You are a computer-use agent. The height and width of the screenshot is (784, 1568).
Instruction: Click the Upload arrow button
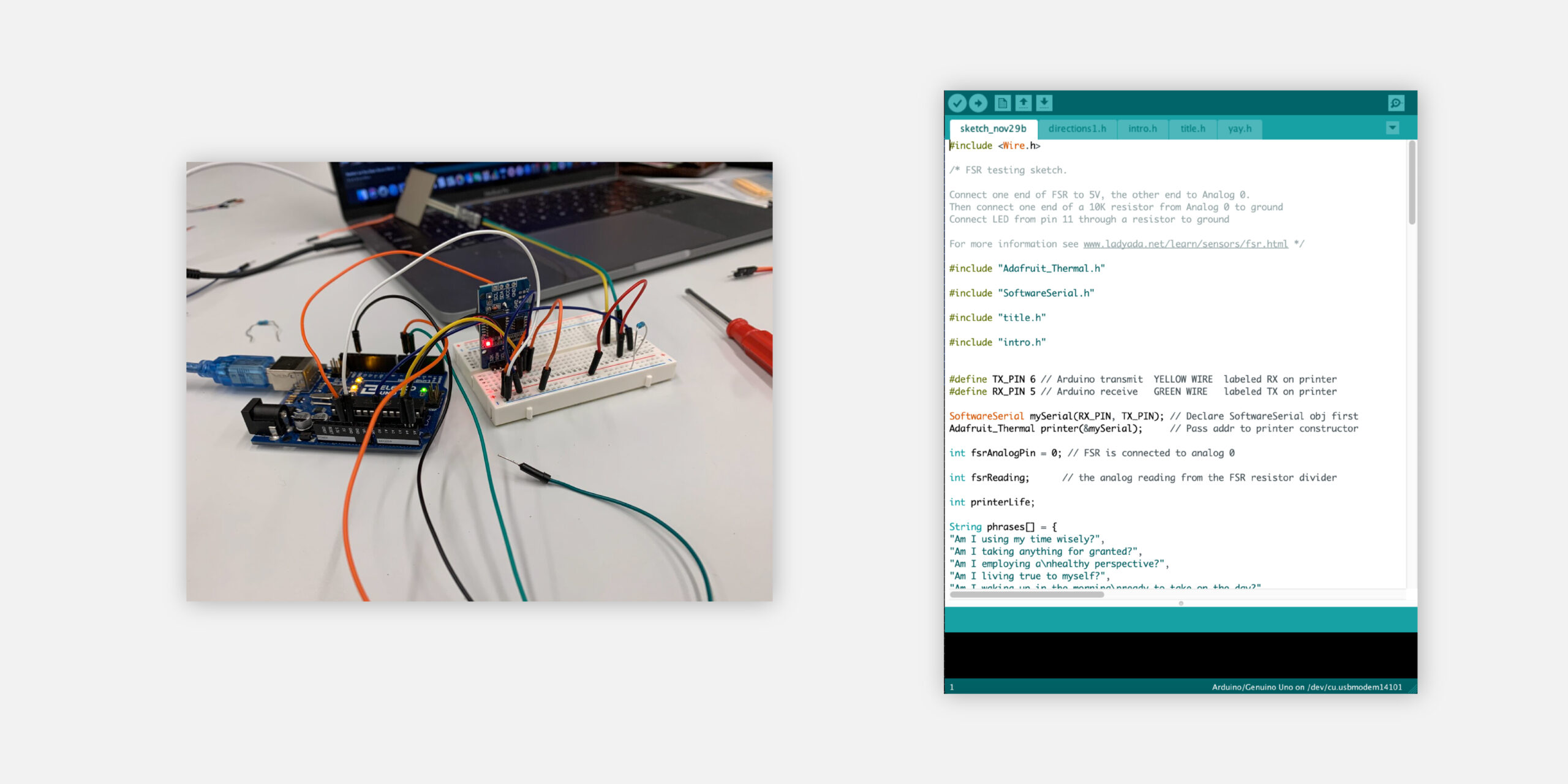point(978,103)
